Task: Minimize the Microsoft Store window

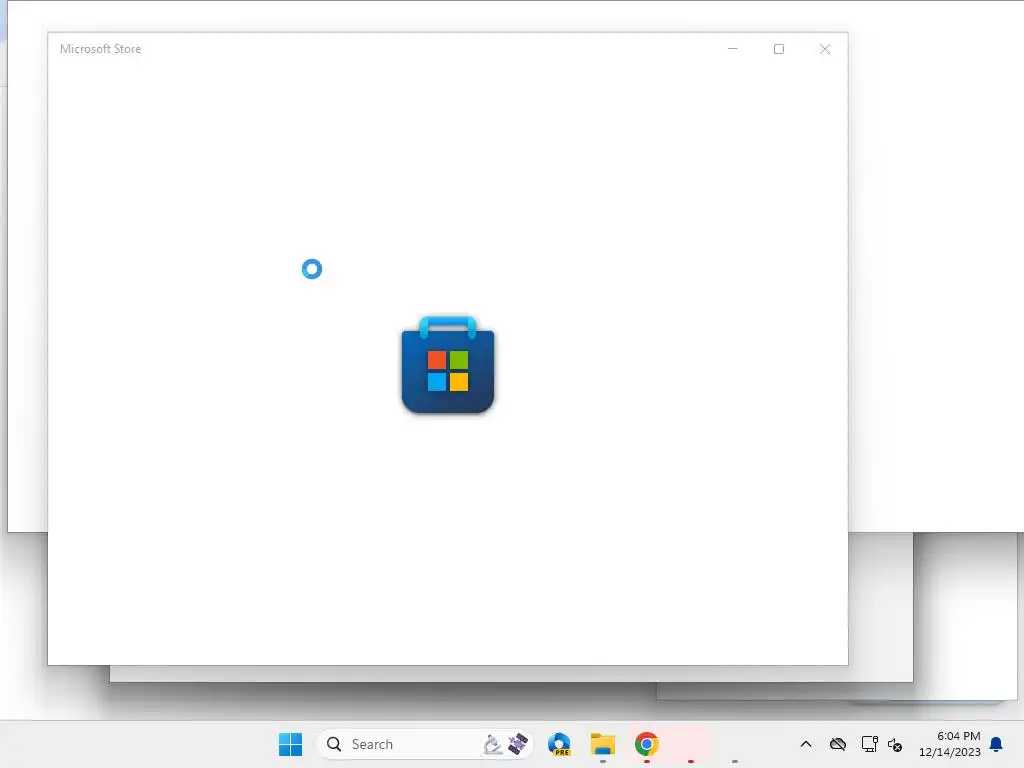Action: [x=733, y=49]
